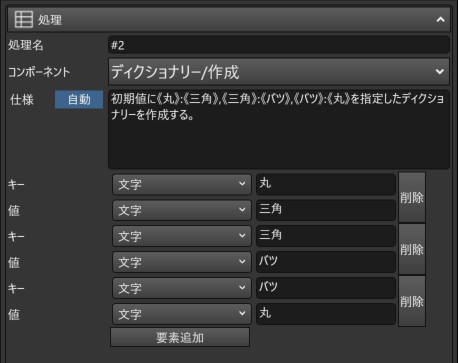Open the first キー type dropdown 文字
The height and width of the screenshot is (363, 458).
(x=182, y=184)
